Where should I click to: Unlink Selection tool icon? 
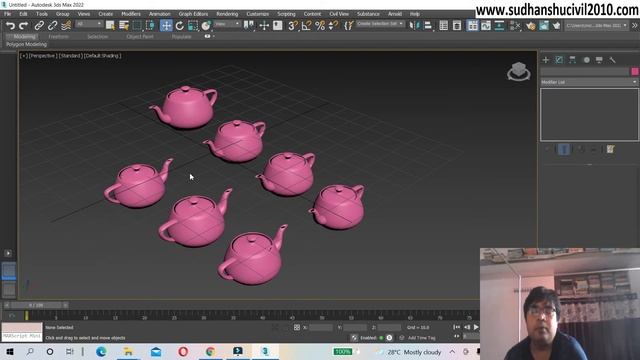coord(52,26)
